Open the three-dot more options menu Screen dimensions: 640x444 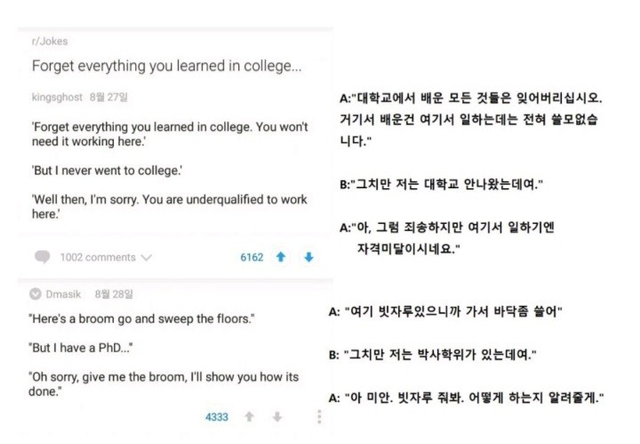click(x=319, y=416)
